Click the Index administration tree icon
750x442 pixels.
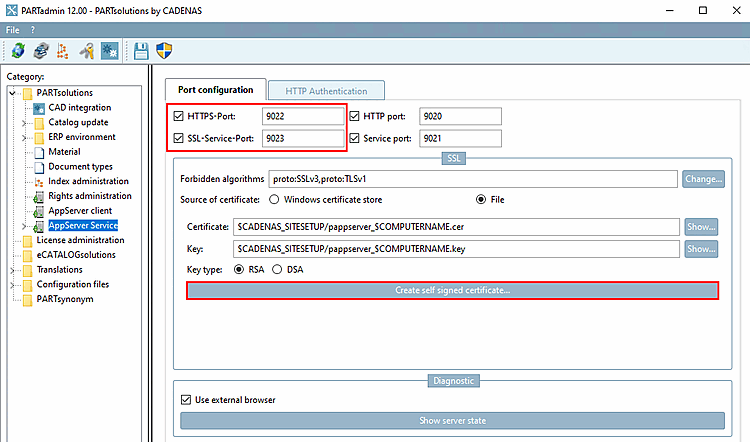tap(39, 182)
